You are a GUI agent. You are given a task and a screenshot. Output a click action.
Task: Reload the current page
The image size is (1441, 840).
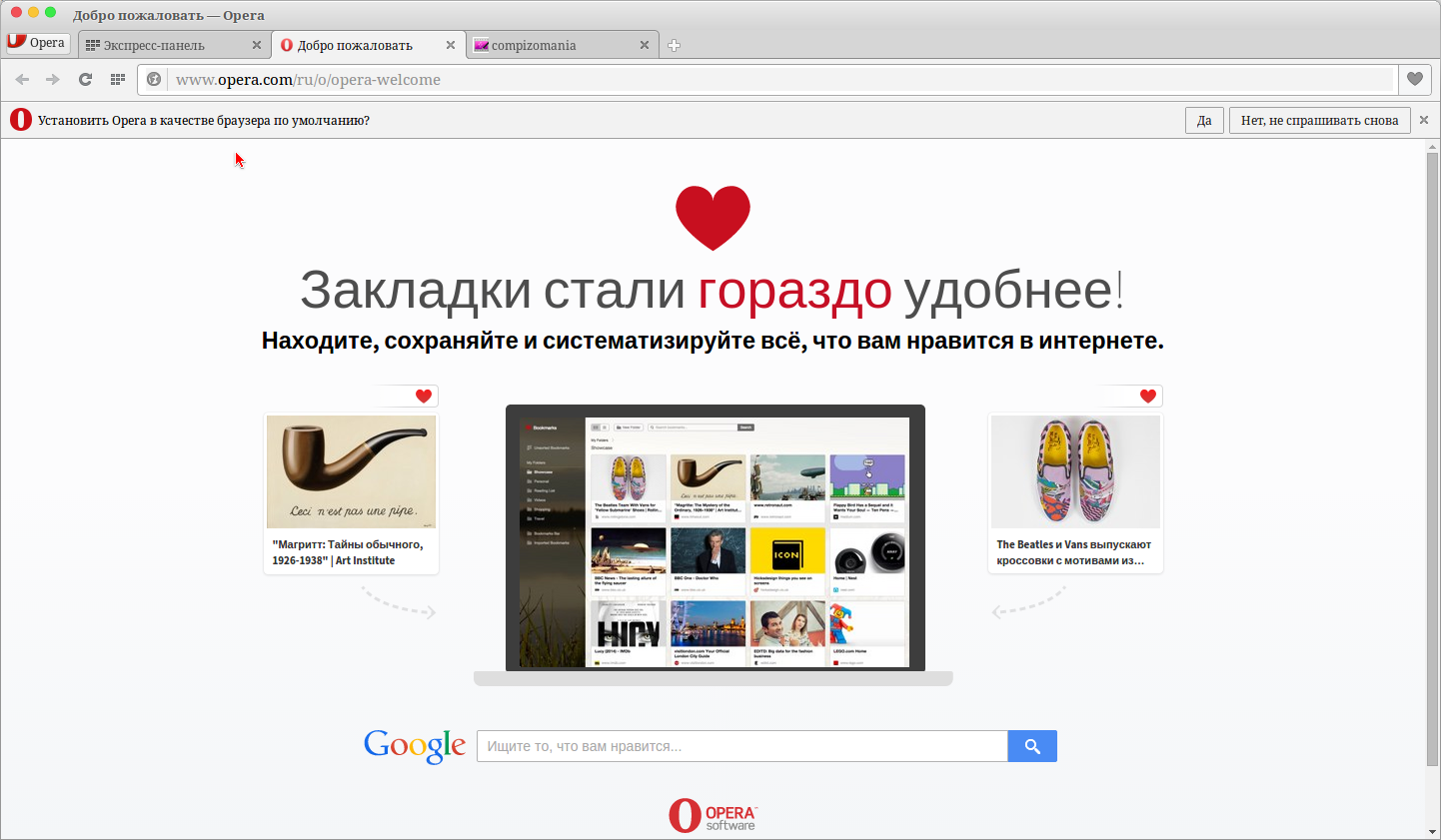pos(86,80)
